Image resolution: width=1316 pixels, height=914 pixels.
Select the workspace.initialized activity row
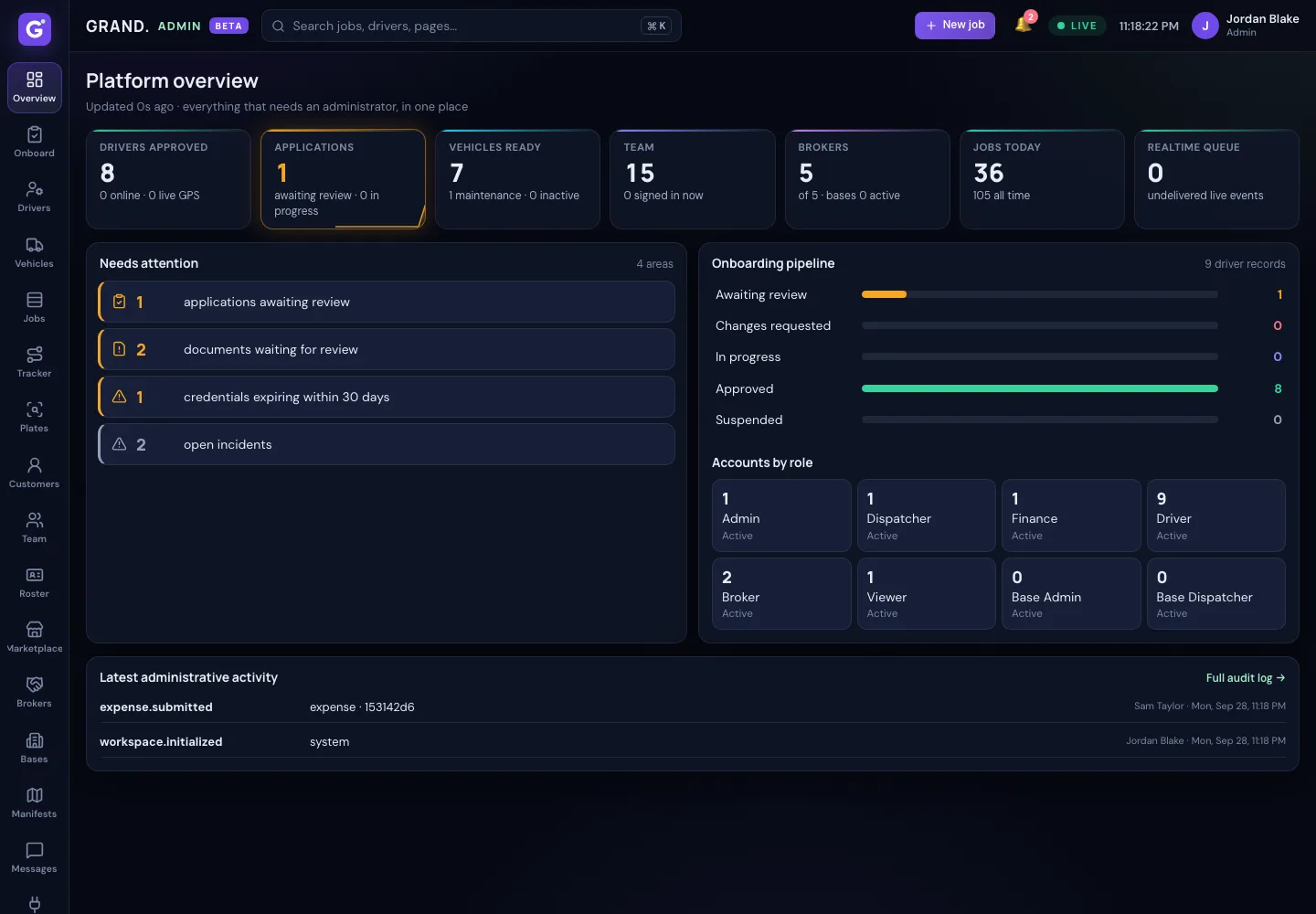[693, 741]
